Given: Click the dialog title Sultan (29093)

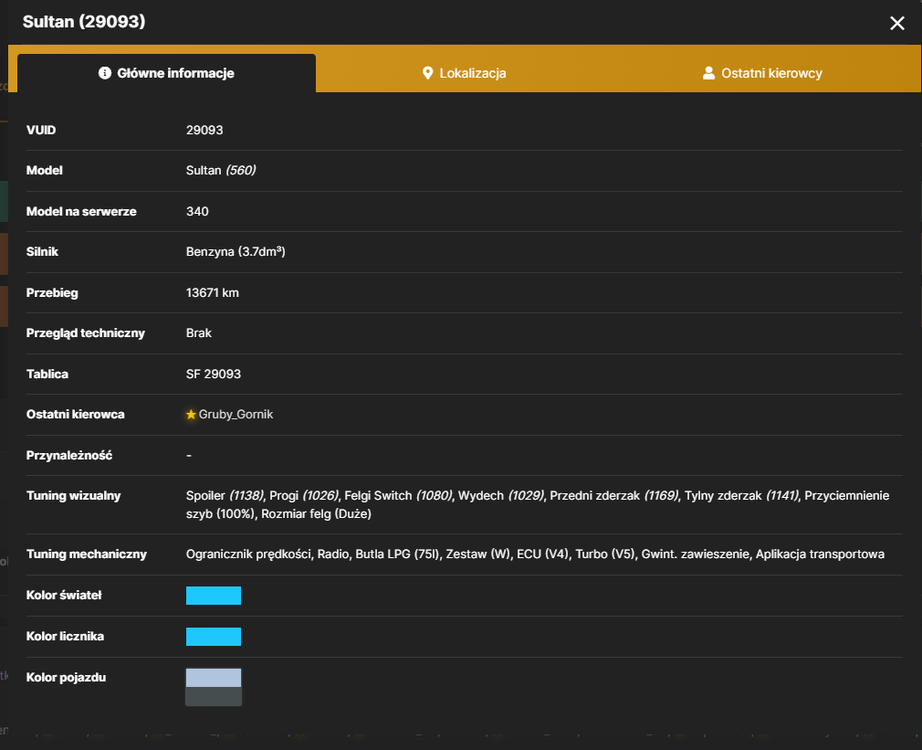Looking at the screenshot, I should (84, 22).
